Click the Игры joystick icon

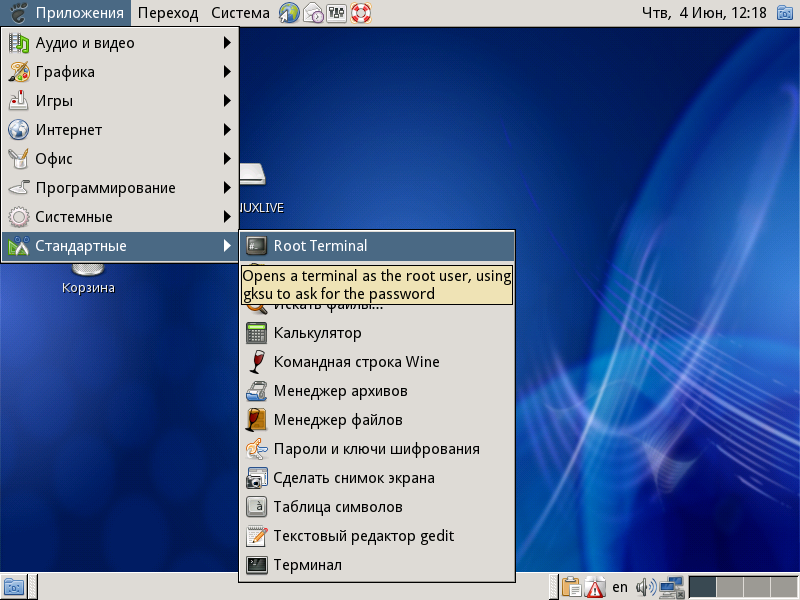click(x=19, y=101)
